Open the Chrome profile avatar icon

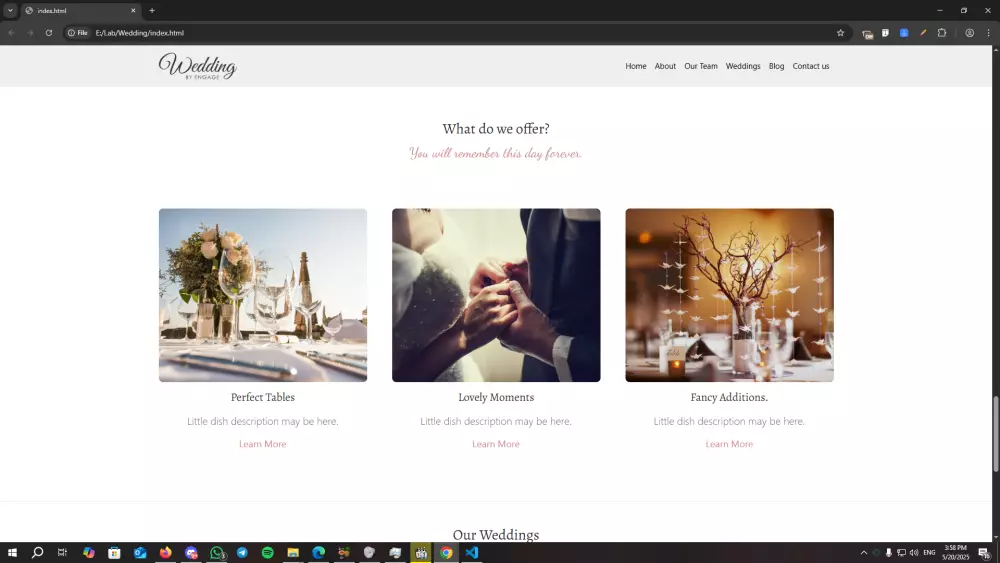pyautogui.click(x=969, y=33)
